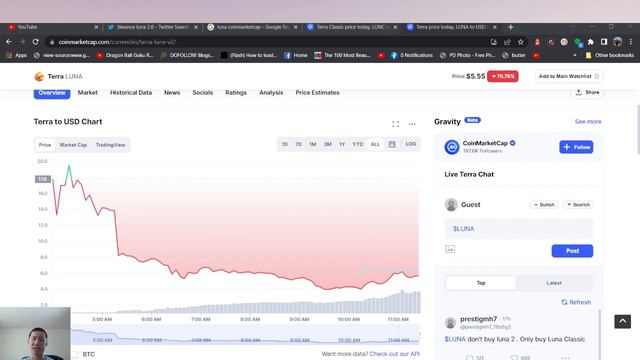Open the Price Estimates tab
The image size is (640, 360).
pyautogui.click(x=318, y=93)
